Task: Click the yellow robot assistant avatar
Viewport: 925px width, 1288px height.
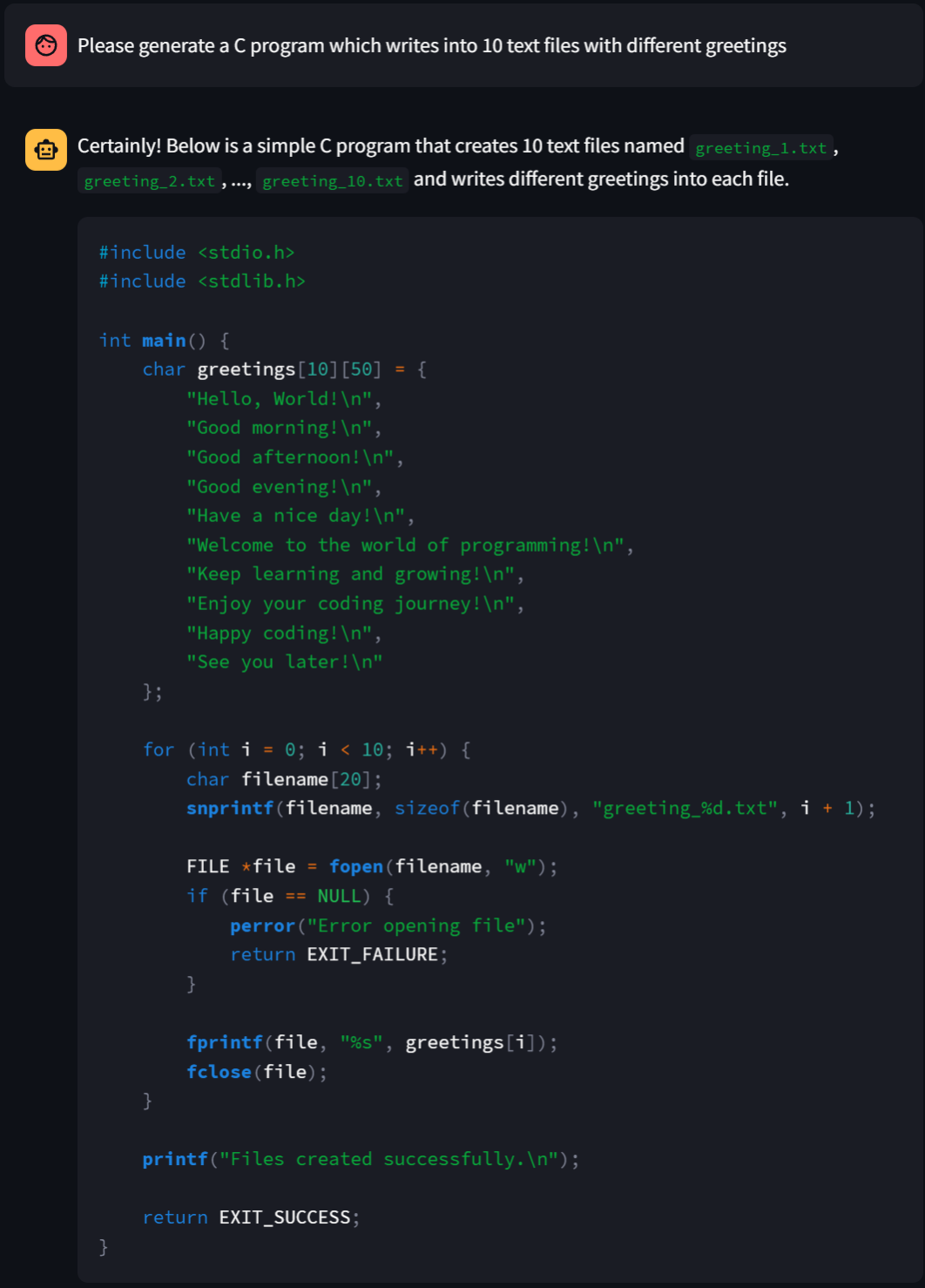Action: coord(45,149)
